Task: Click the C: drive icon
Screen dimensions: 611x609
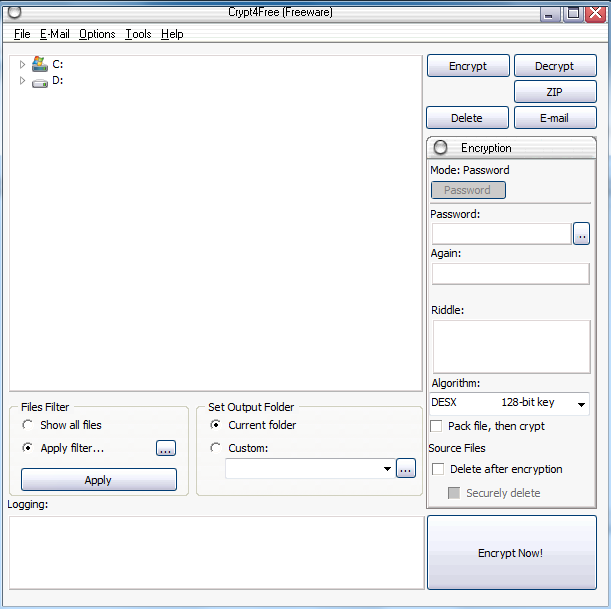Action: 40,64
